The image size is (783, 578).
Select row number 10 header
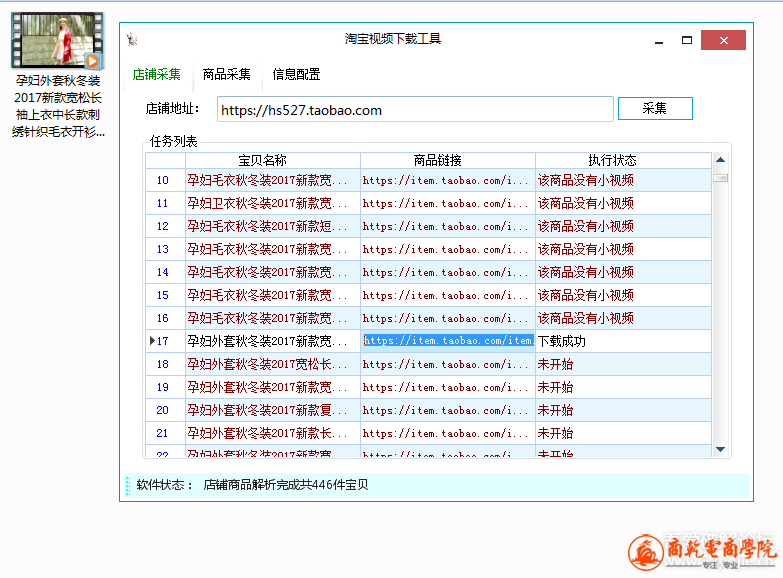tap(165, 180)
